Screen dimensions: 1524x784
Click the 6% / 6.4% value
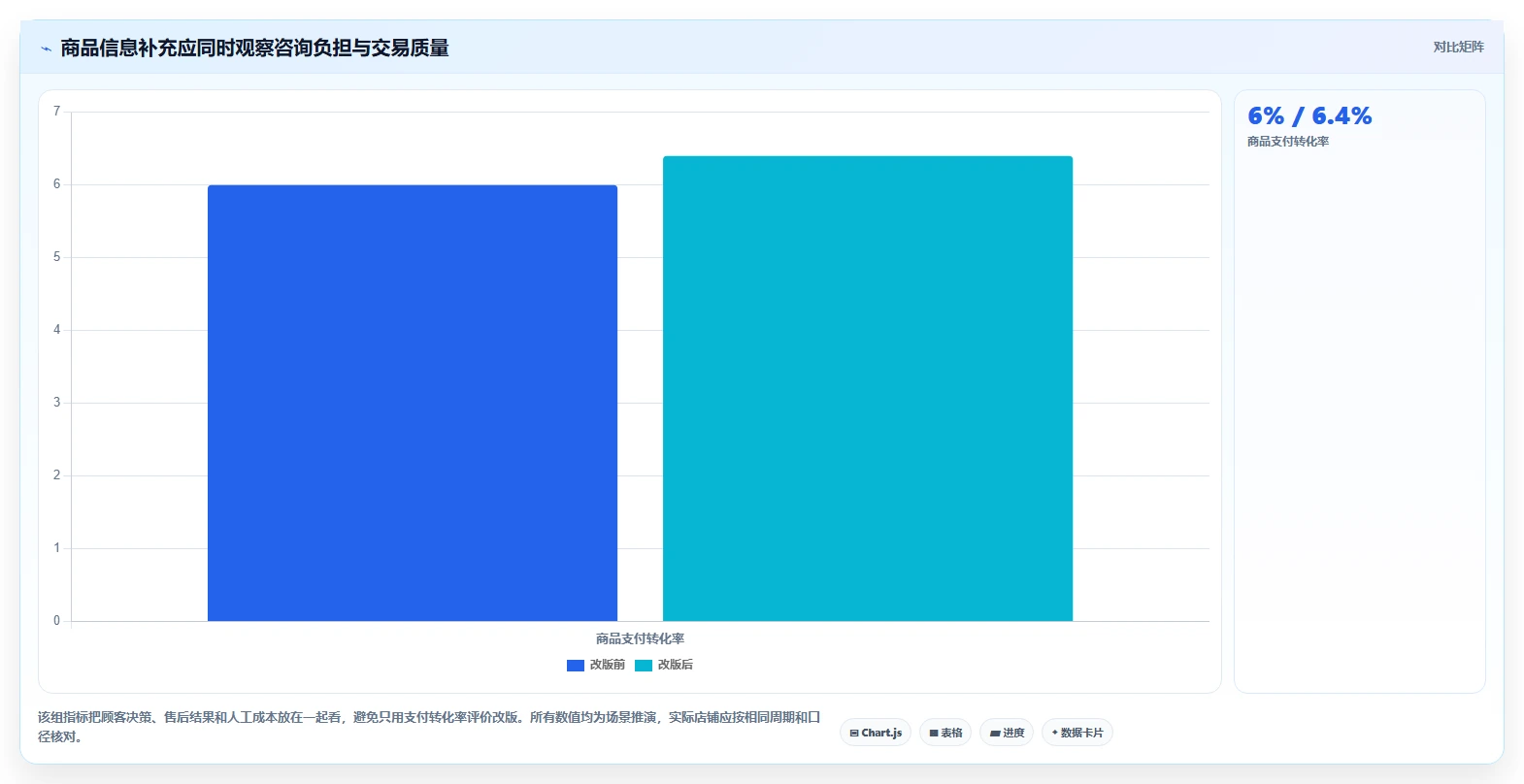1309,116
